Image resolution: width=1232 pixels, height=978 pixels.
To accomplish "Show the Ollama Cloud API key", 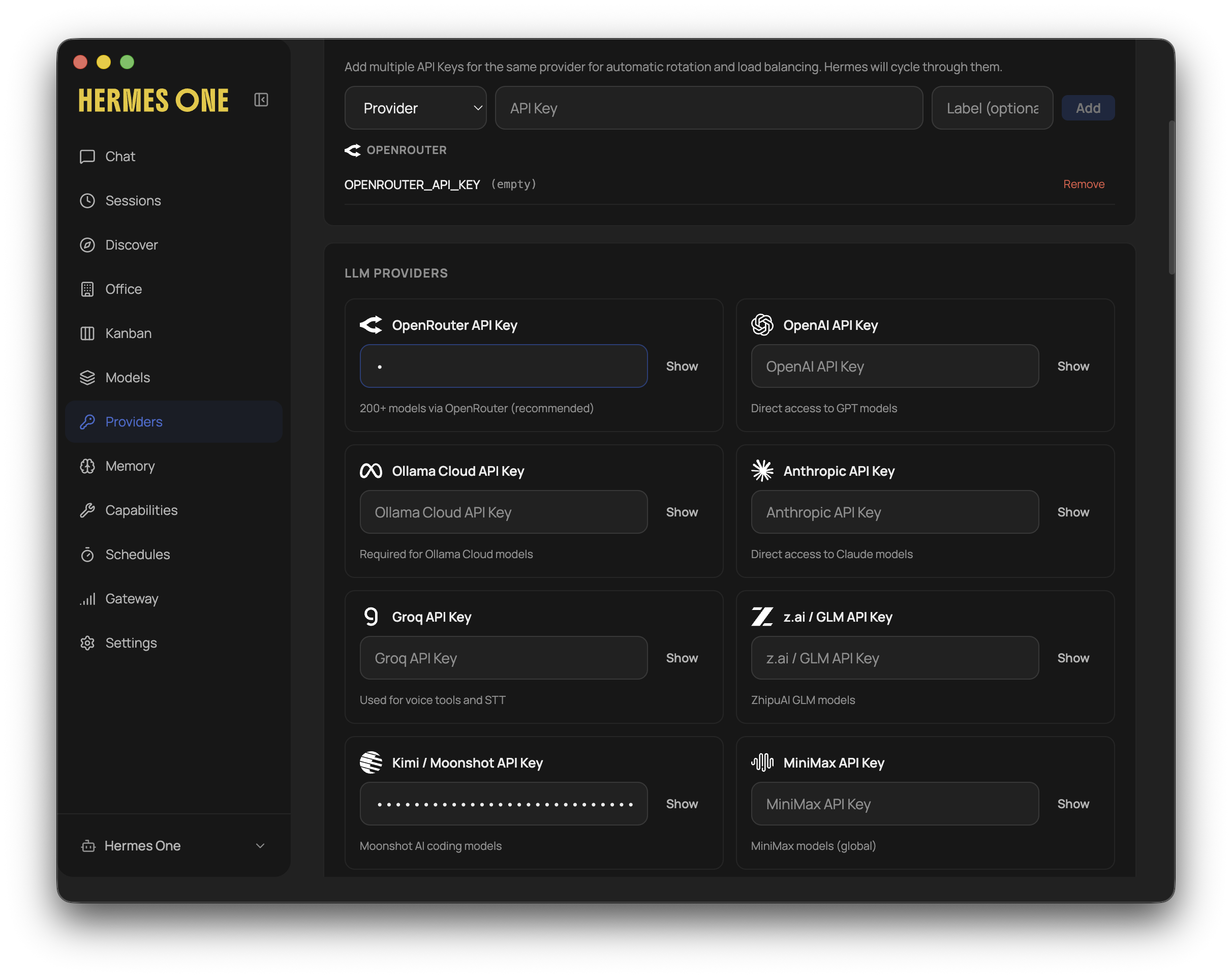I will pyautogui.click(x=682, y=512).
